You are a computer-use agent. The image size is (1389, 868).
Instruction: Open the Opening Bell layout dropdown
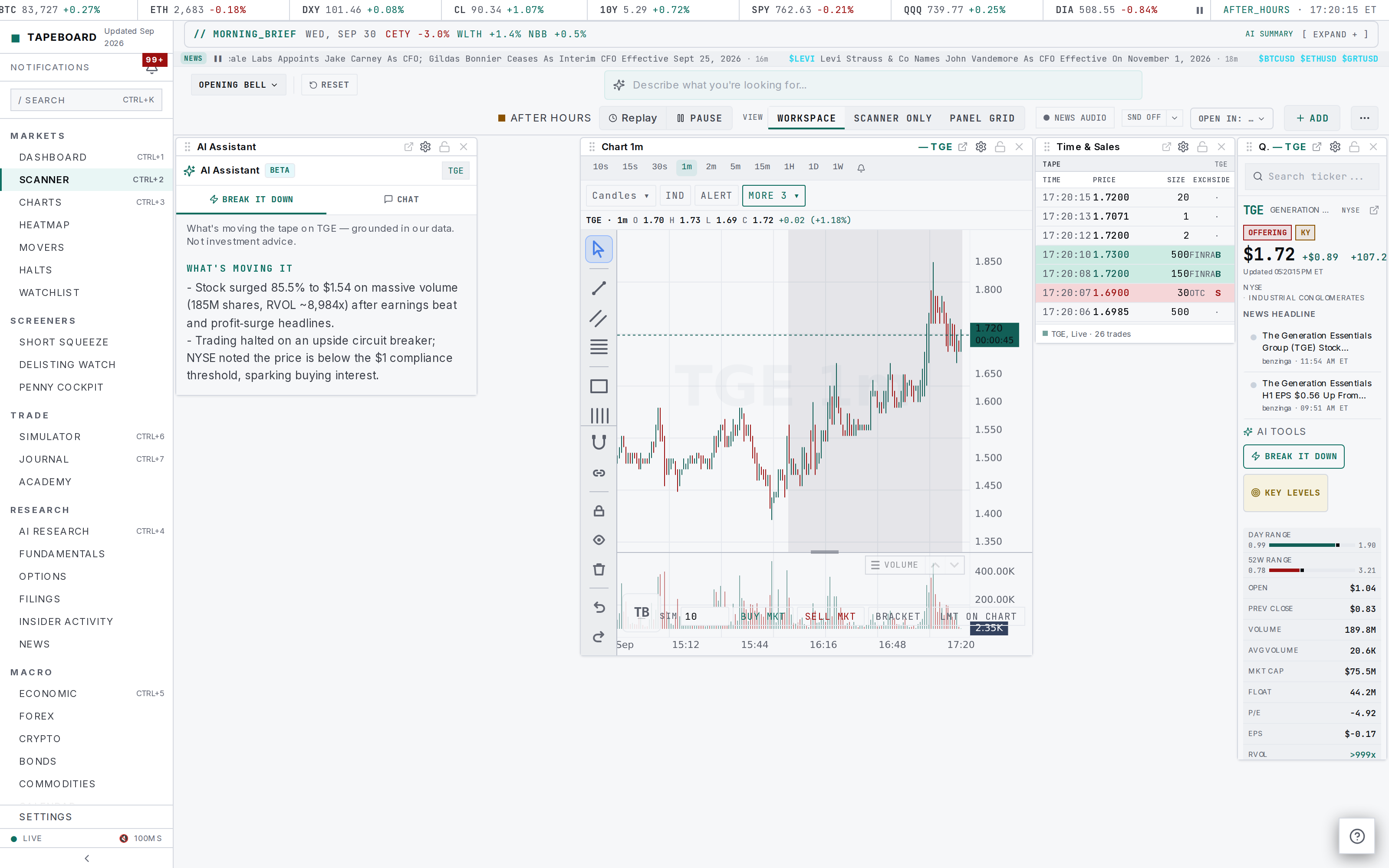click(x=238, y=85)
